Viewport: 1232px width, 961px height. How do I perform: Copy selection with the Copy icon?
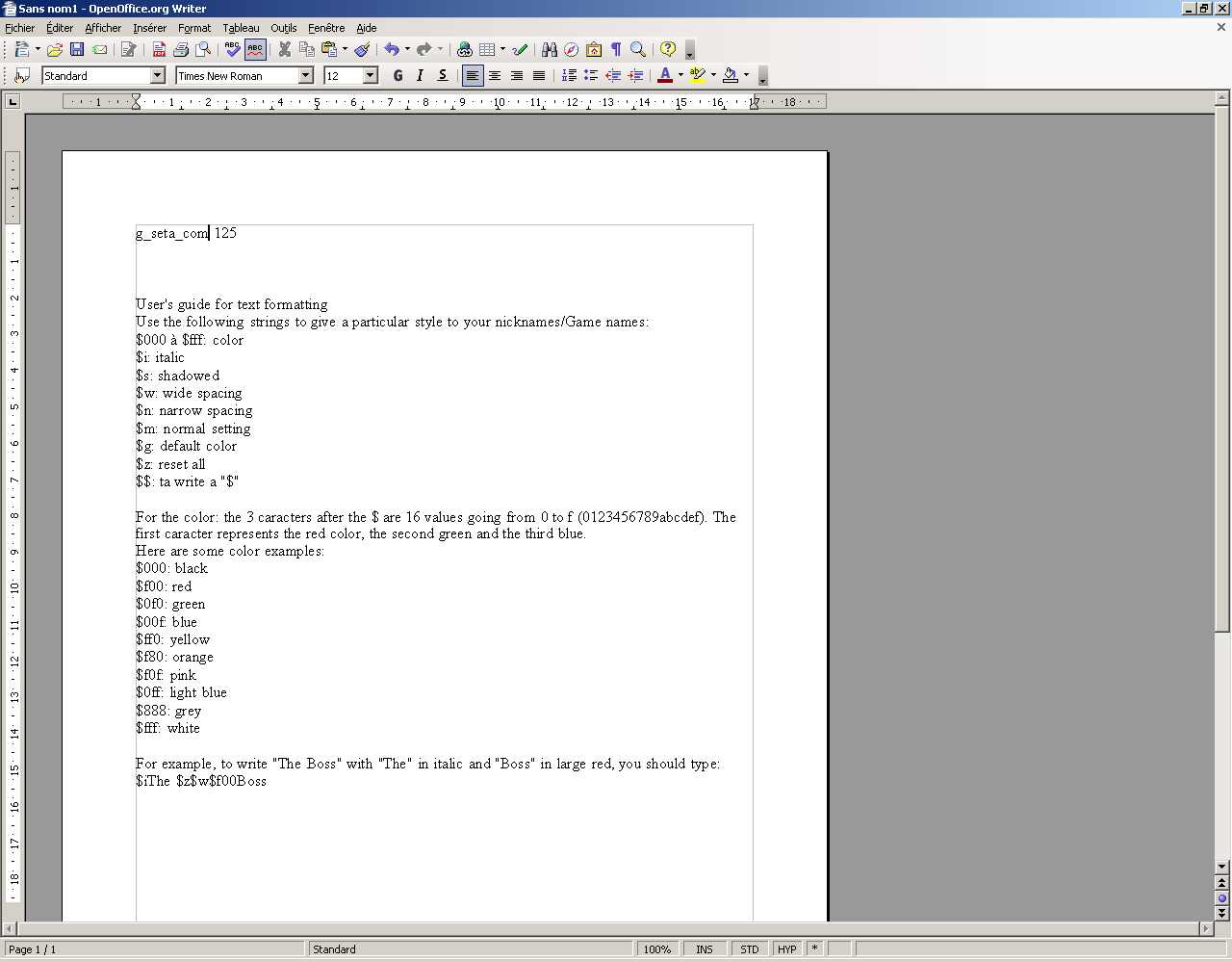pyautogui.click(x=307, y=49)
